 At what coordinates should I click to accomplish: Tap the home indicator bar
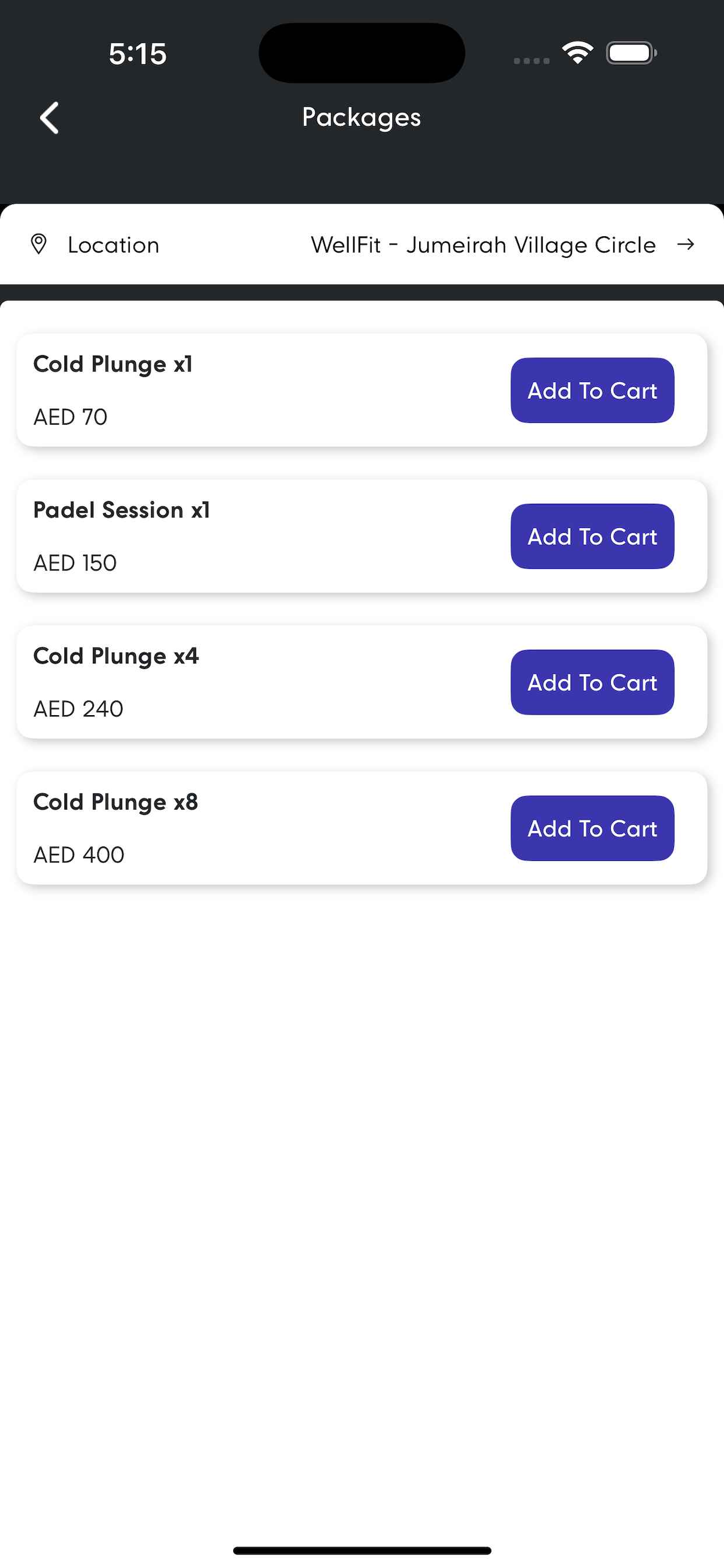tap(362, 1550)
